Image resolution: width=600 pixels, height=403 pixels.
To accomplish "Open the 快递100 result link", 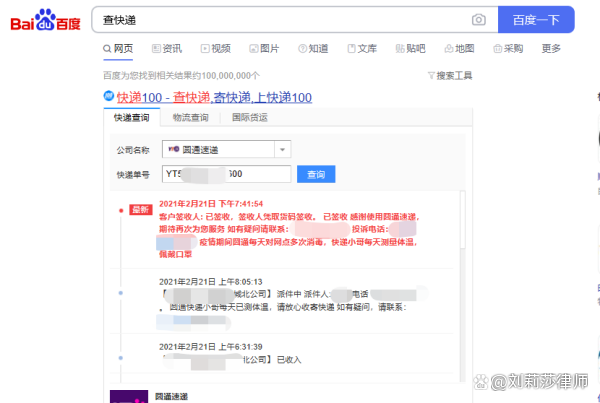I will 214,98.
